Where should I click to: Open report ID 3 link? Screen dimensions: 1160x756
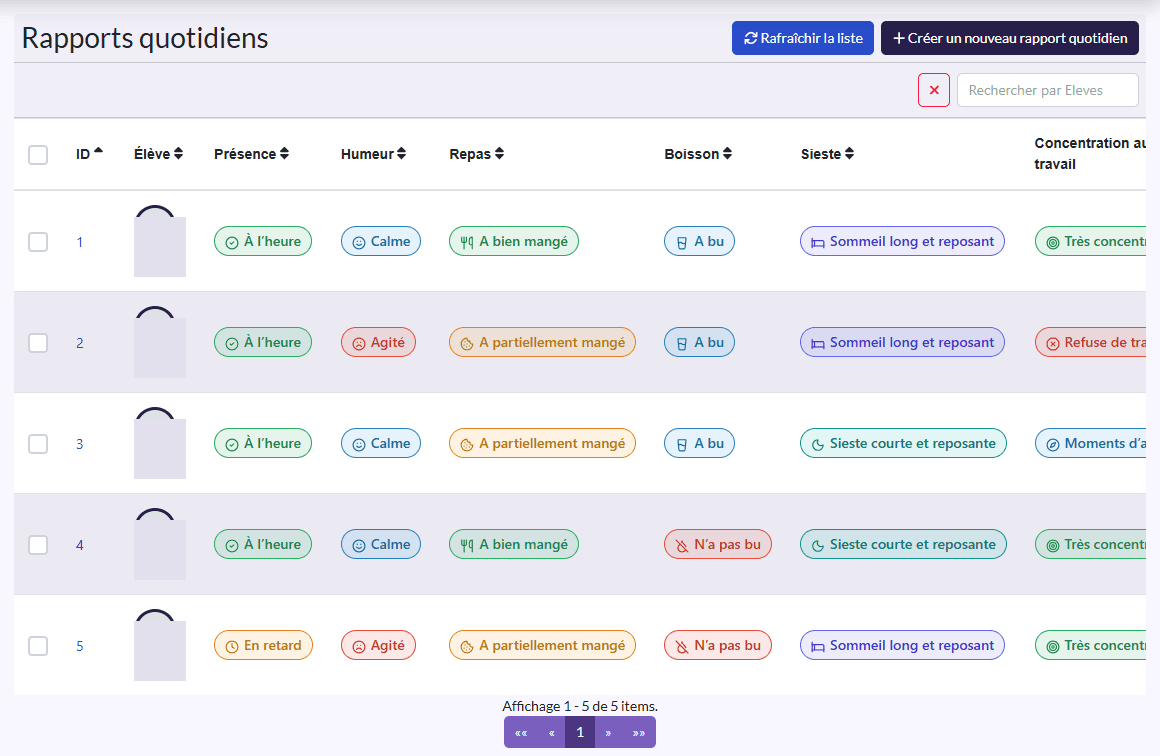(80, 444)
